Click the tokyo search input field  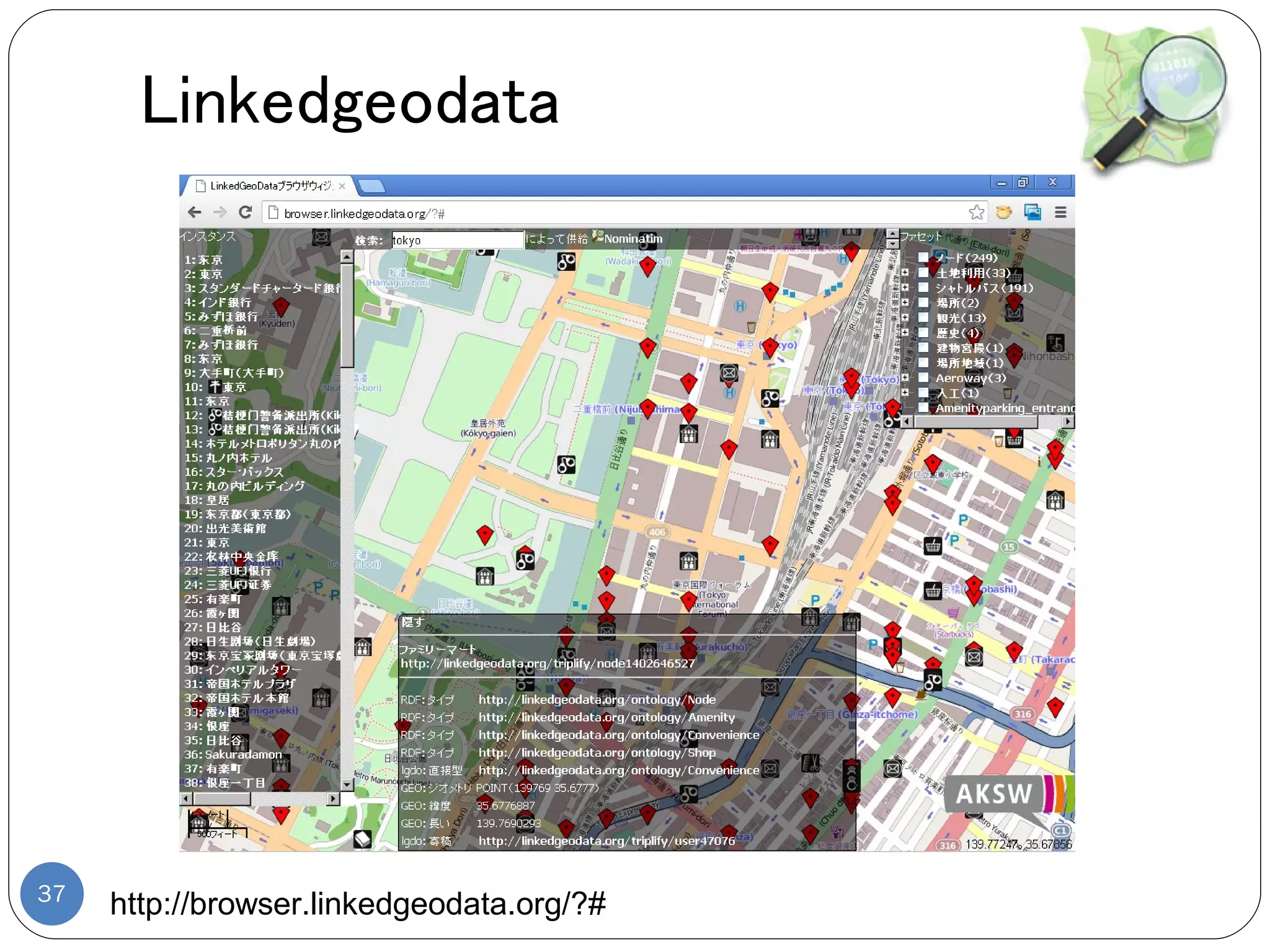coord(457,240)
